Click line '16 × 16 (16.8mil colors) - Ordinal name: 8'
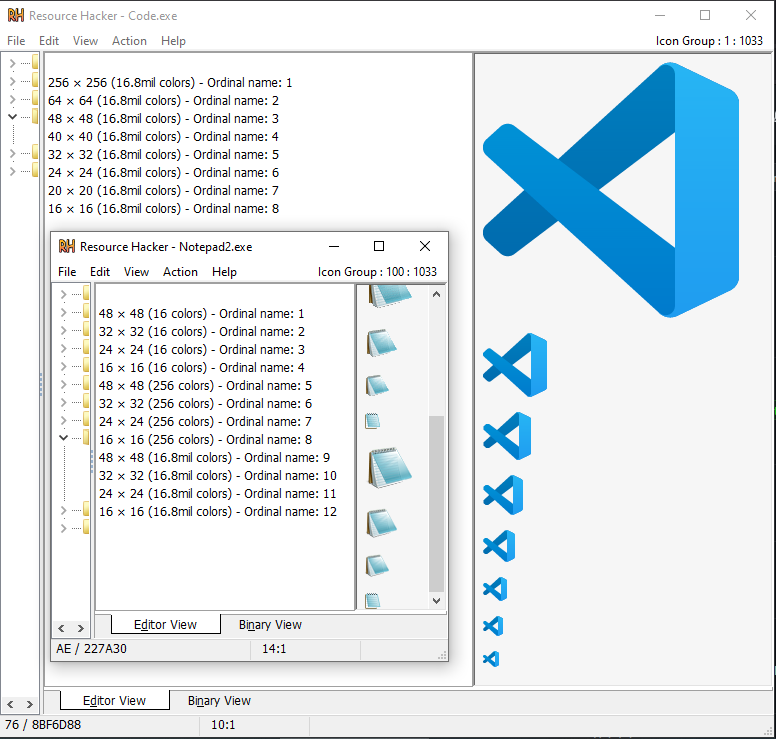The height and width of the screenshot is (739, 776). [163, 208]
